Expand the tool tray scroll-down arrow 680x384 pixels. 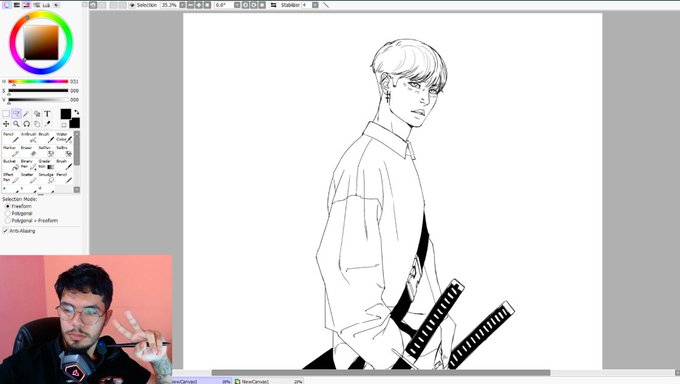(77, 190)
